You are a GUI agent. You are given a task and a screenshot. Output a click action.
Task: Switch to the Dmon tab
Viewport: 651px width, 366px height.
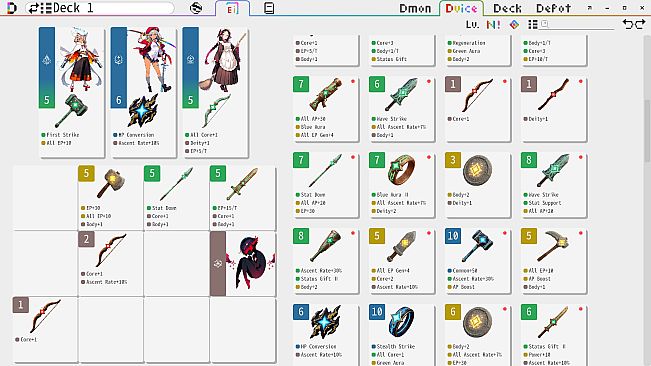[415, 8]
